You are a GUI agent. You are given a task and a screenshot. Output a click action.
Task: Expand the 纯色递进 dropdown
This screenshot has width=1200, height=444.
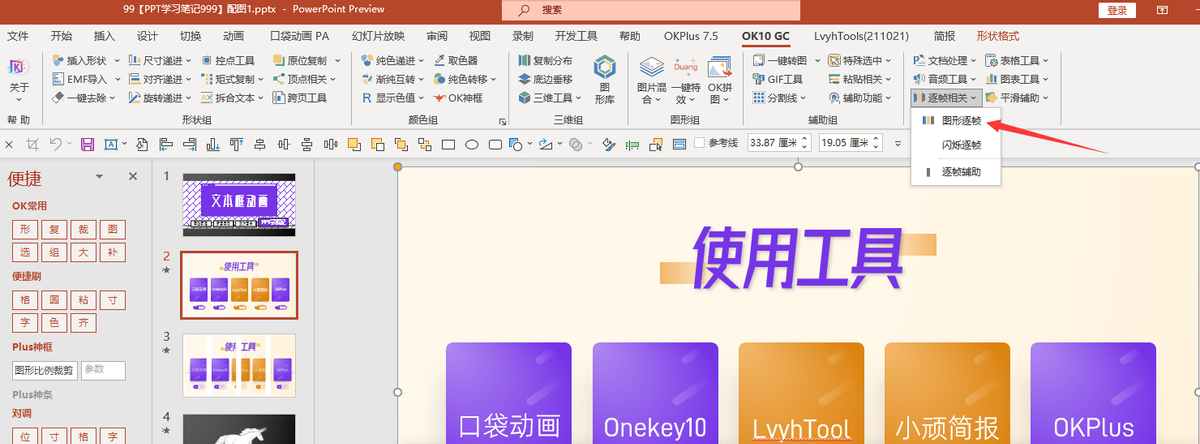pos(422,60)
